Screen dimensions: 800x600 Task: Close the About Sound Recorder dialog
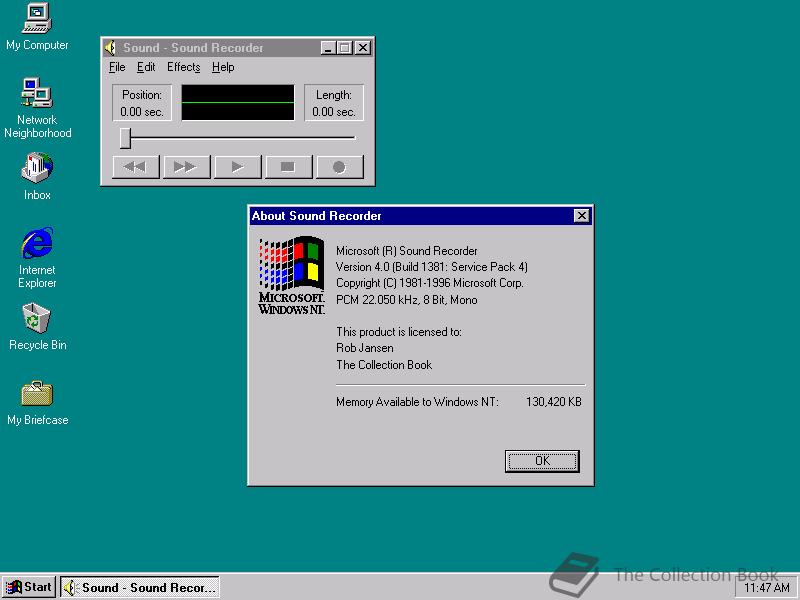click(581, 216)
